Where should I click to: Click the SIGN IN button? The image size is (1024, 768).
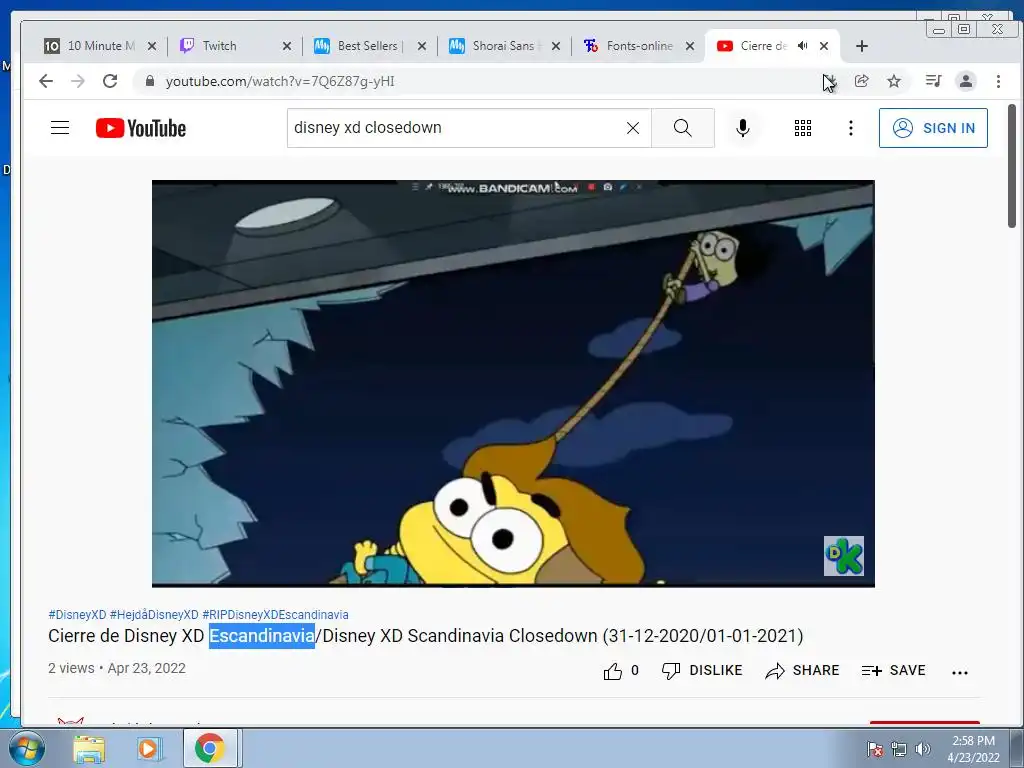coord(933,128)
